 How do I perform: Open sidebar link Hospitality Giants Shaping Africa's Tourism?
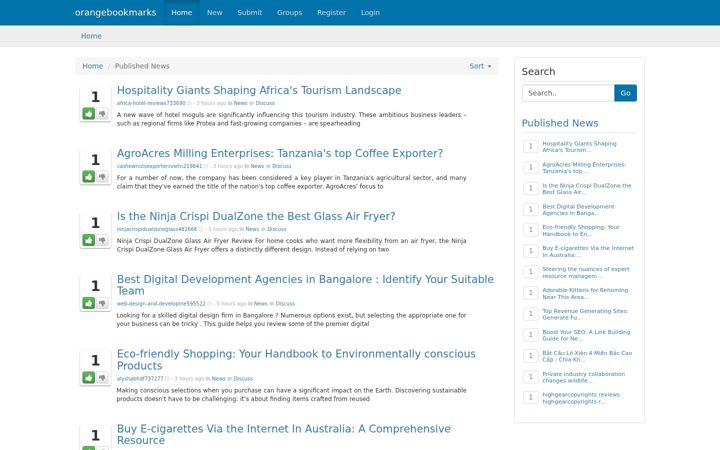click(x=579, y=146)
